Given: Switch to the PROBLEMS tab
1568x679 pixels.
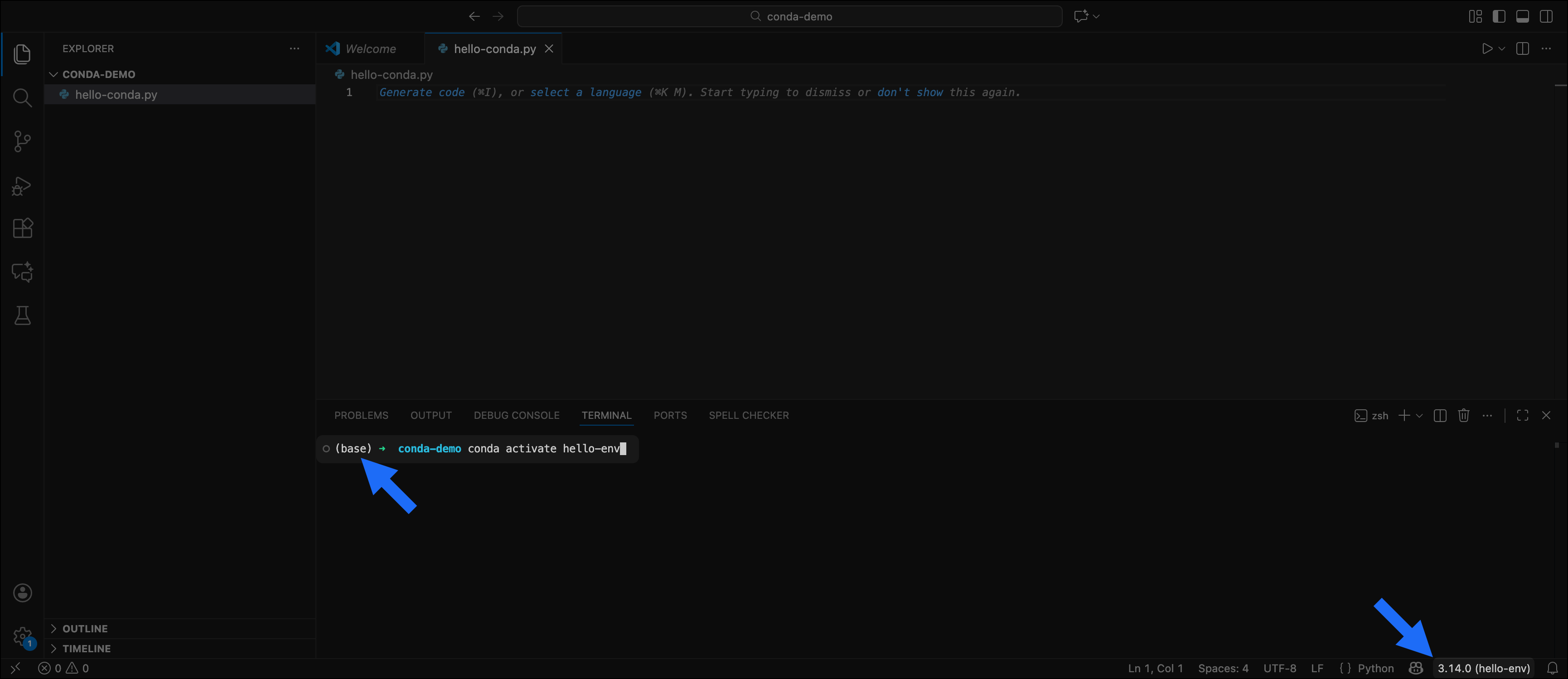Looking at the screenshot, I should (x=361, y=415).
